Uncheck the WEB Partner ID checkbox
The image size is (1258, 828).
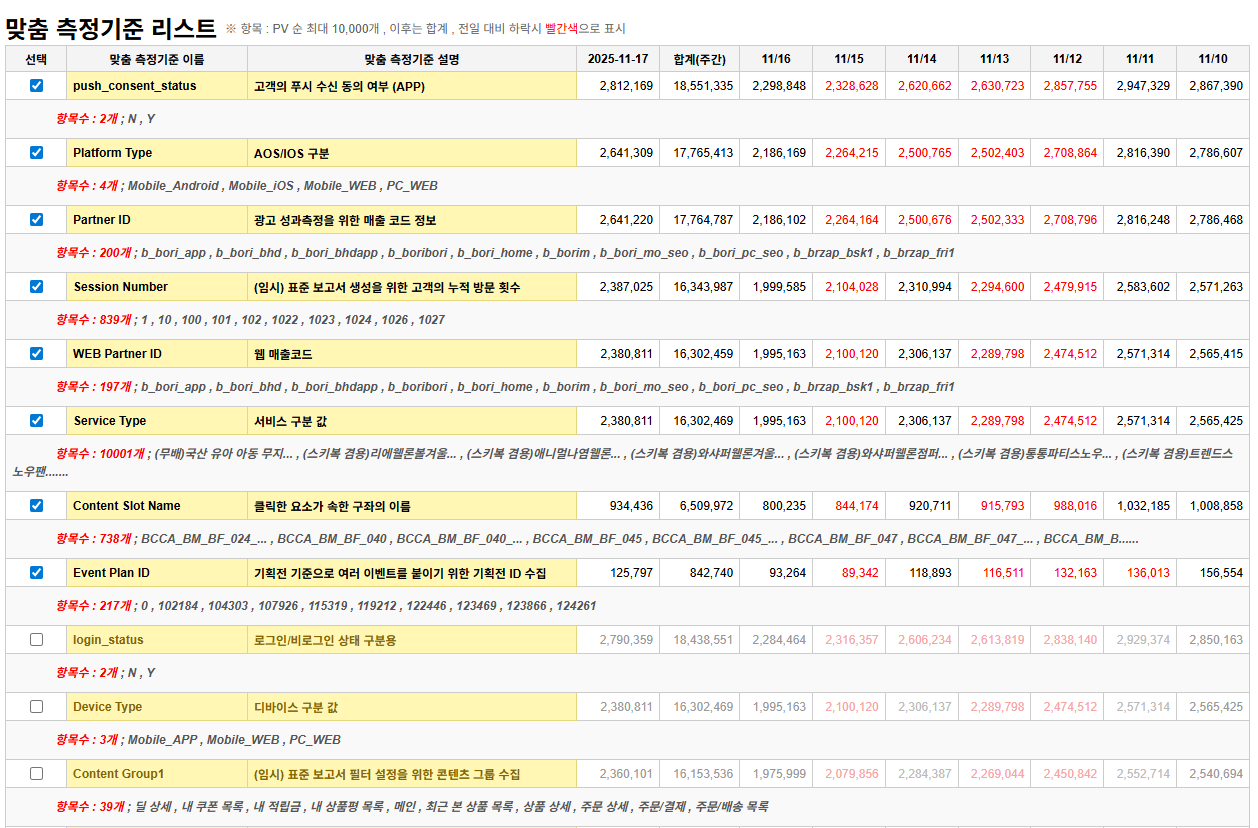37,354
